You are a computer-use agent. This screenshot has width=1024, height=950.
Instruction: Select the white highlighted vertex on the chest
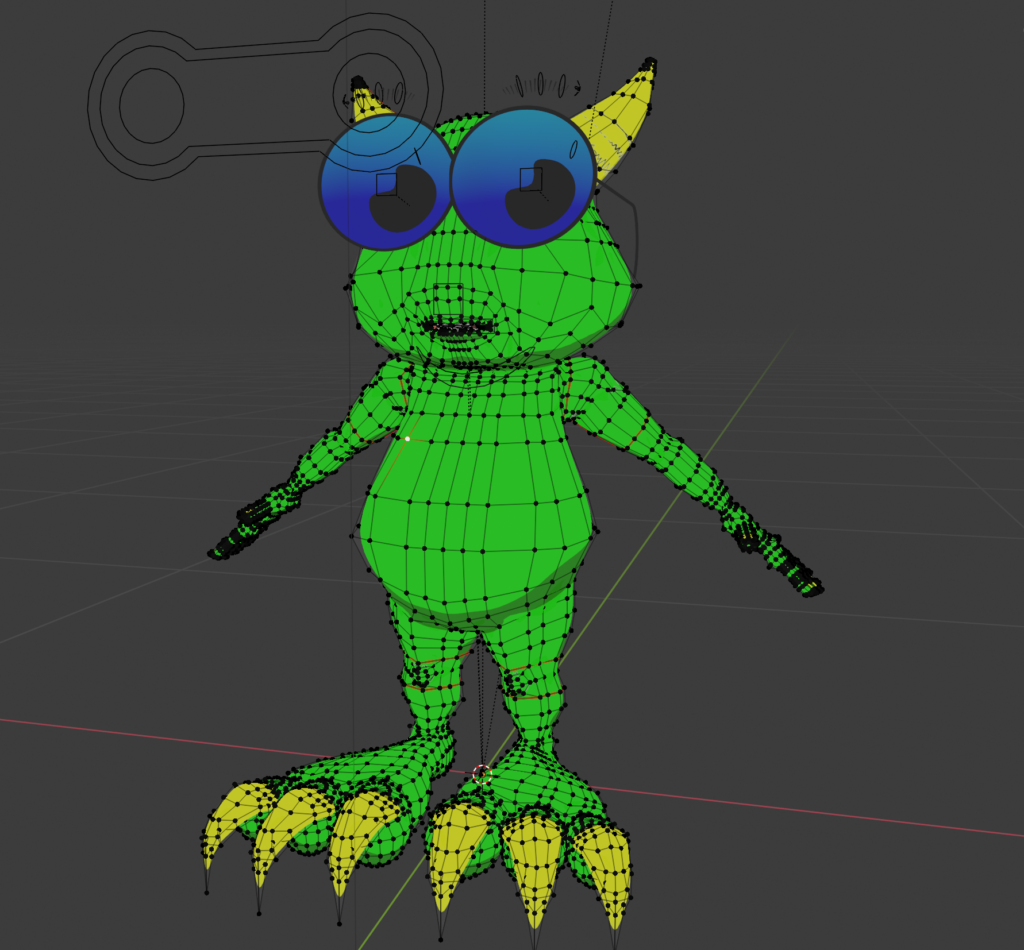click(x=408, y=438)
